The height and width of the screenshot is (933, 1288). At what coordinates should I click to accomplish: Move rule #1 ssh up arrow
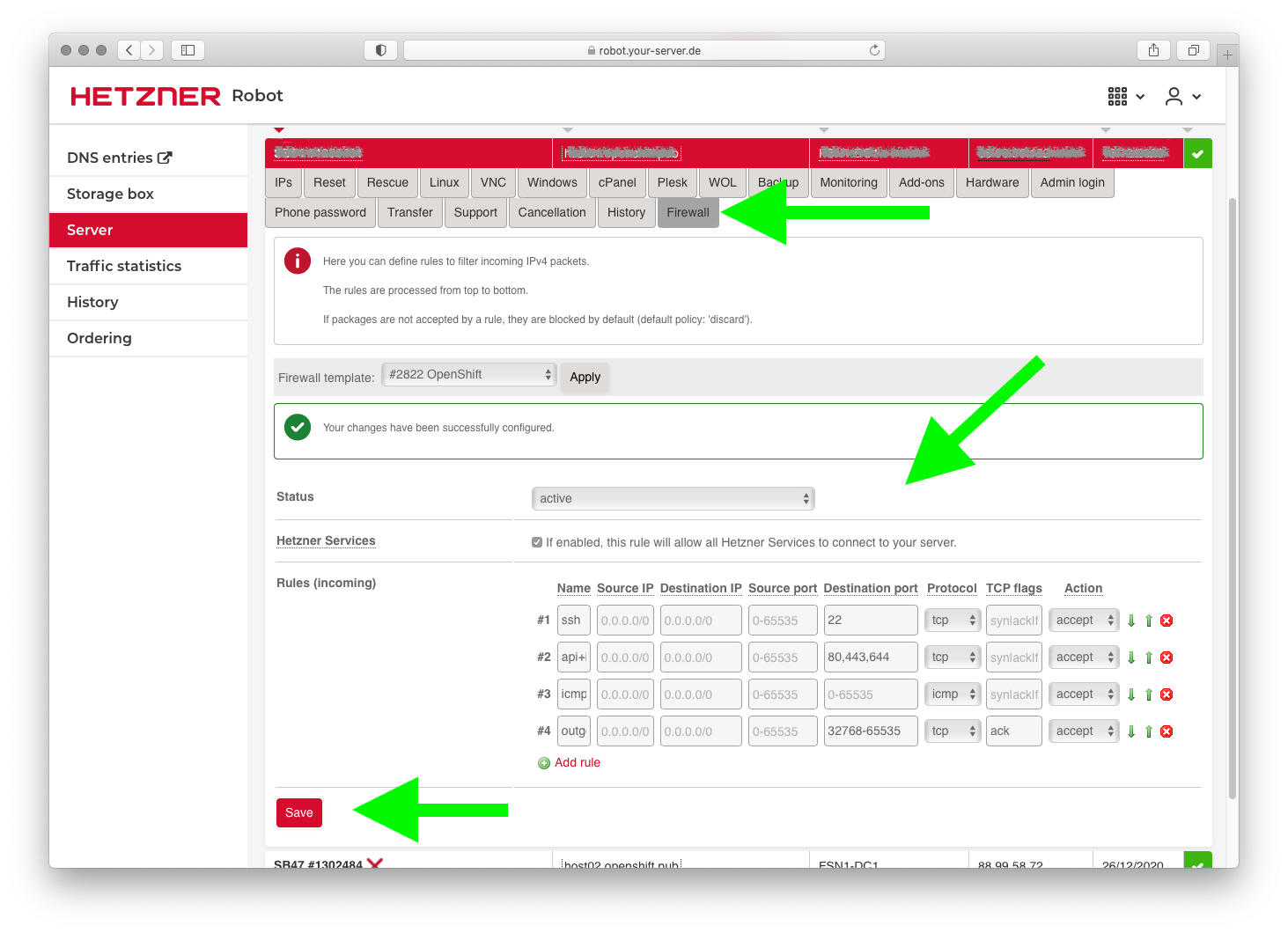(1149, 621)
